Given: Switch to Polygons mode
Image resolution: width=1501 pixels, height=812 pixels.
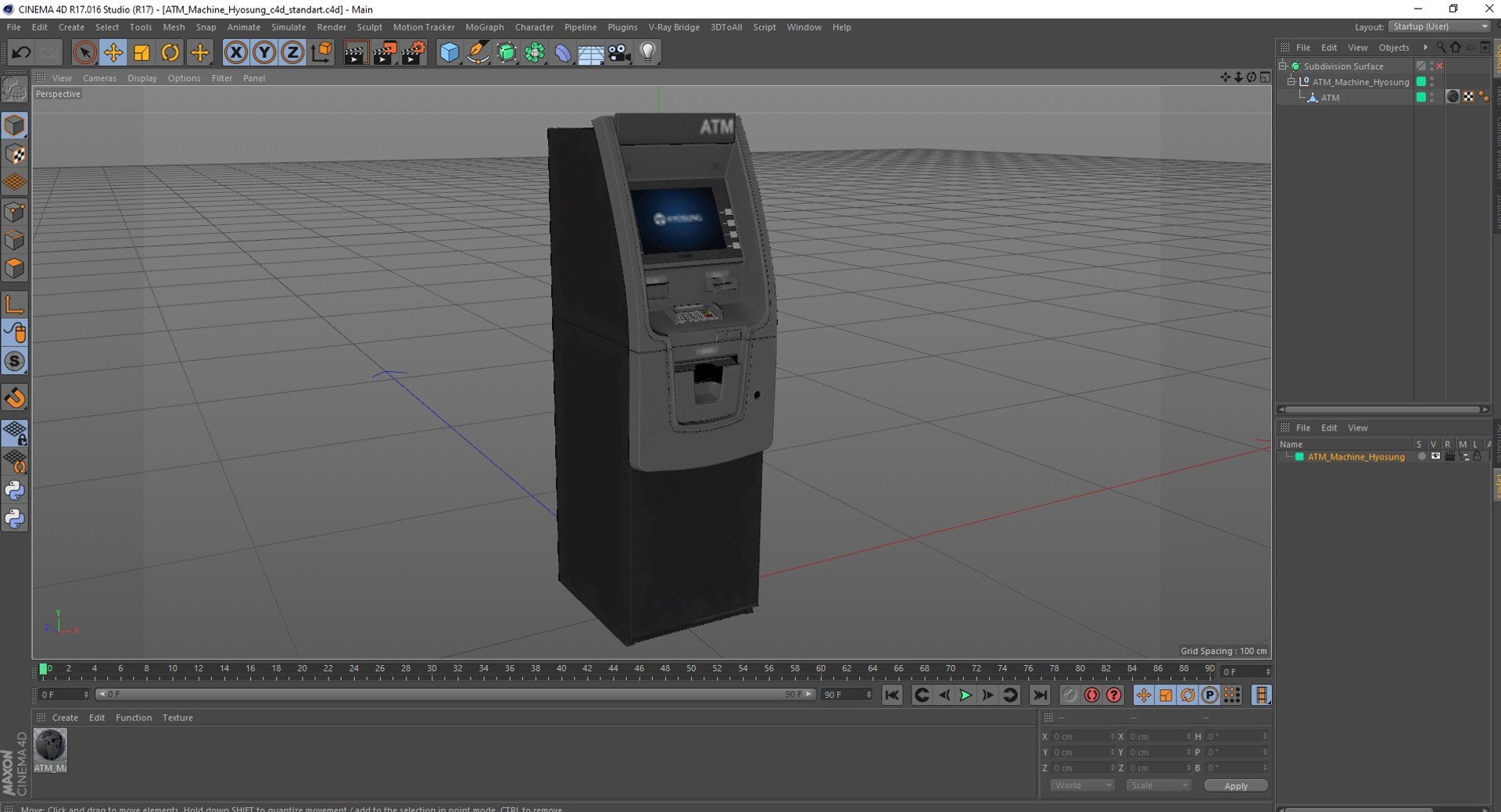Looking at the screenshot, I should [15, 268].
